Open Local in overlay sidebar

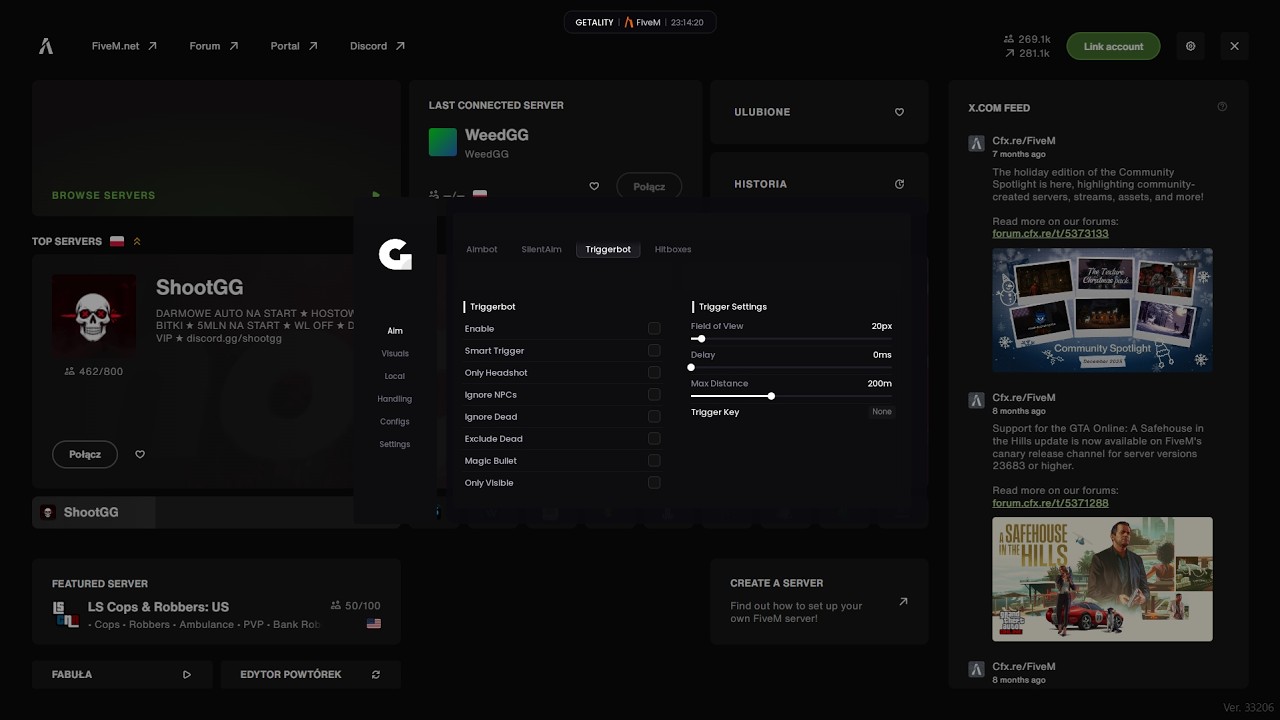[x=395, y=376]
